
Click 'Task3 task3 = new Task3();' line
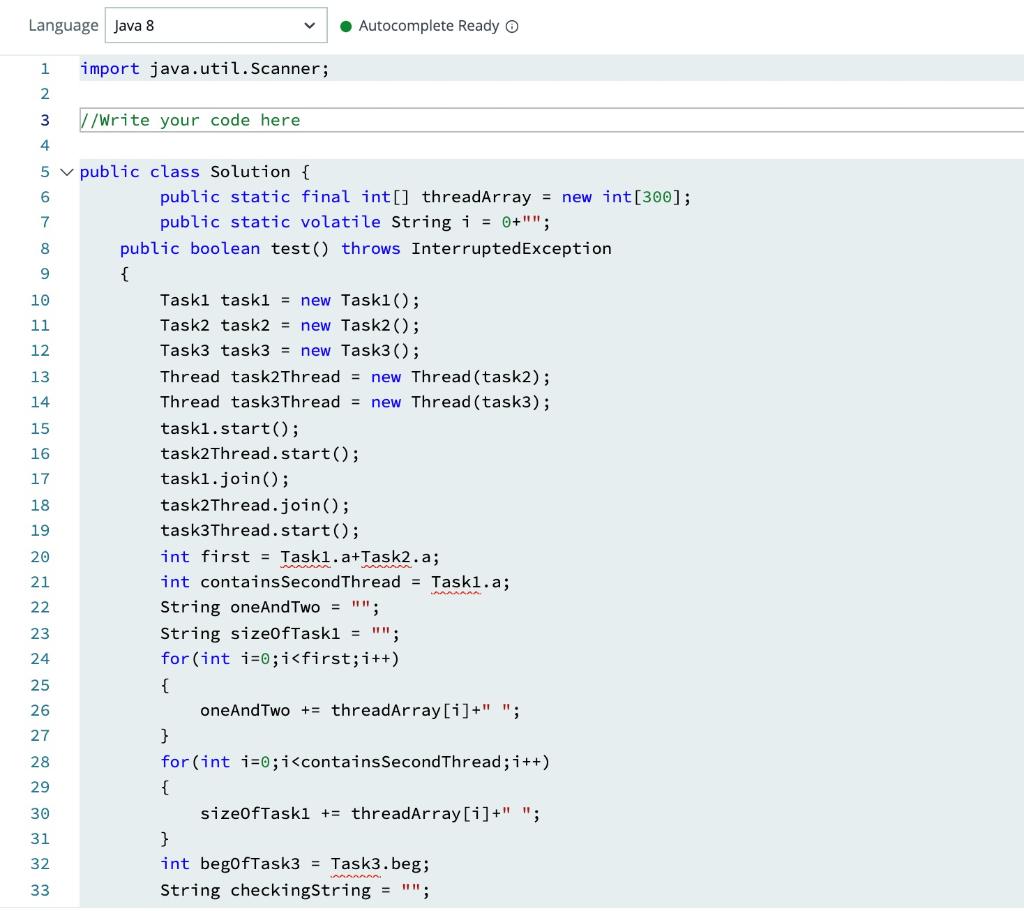click(x=290, y=351)
